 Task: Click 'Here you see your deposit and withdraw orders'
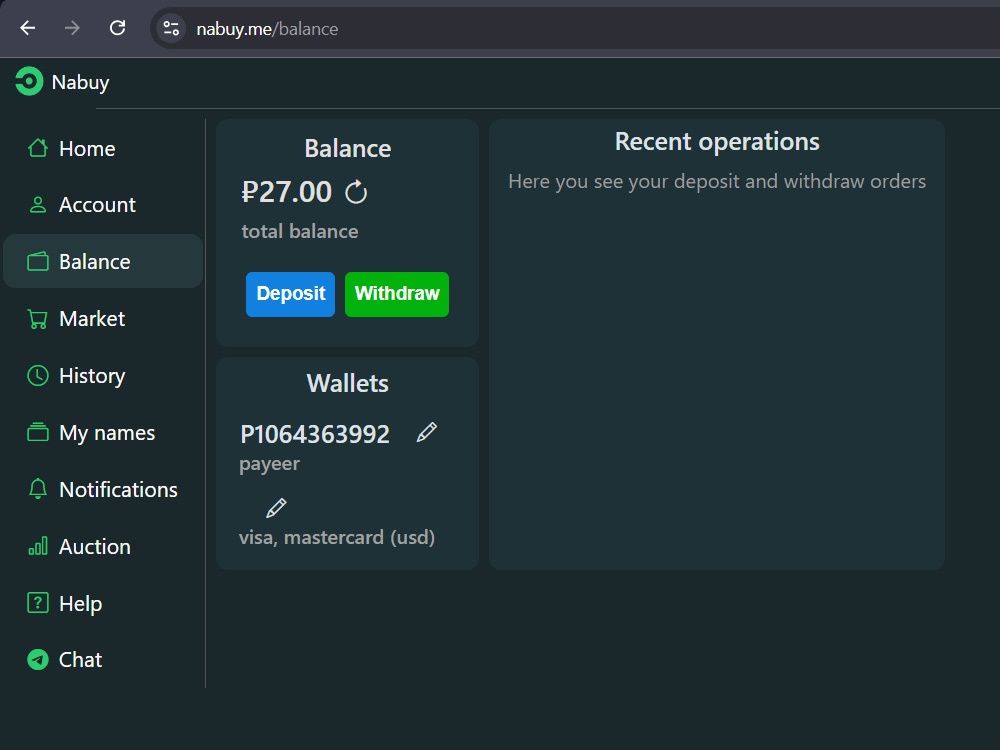click(717, 181)
